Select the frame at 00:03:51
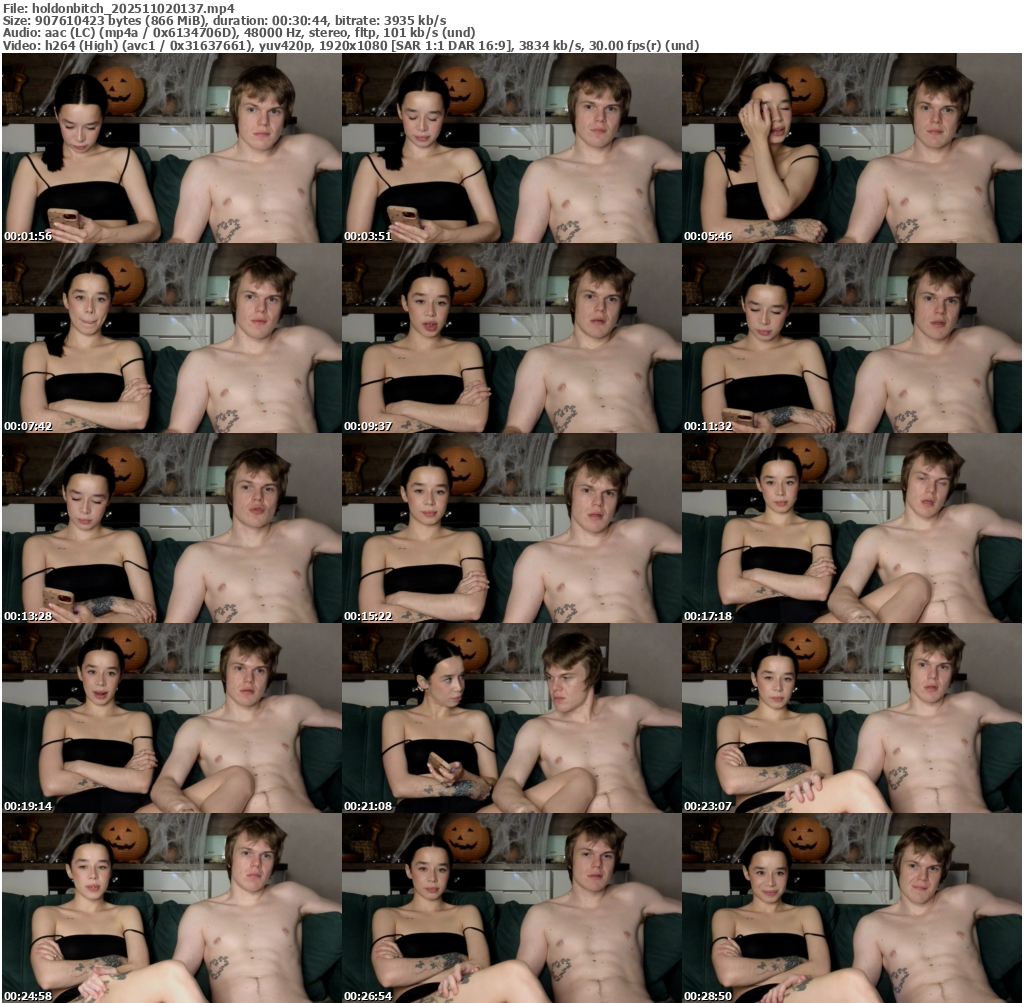The width and height of the screenshot is (1024, 1003). (512, 149)
